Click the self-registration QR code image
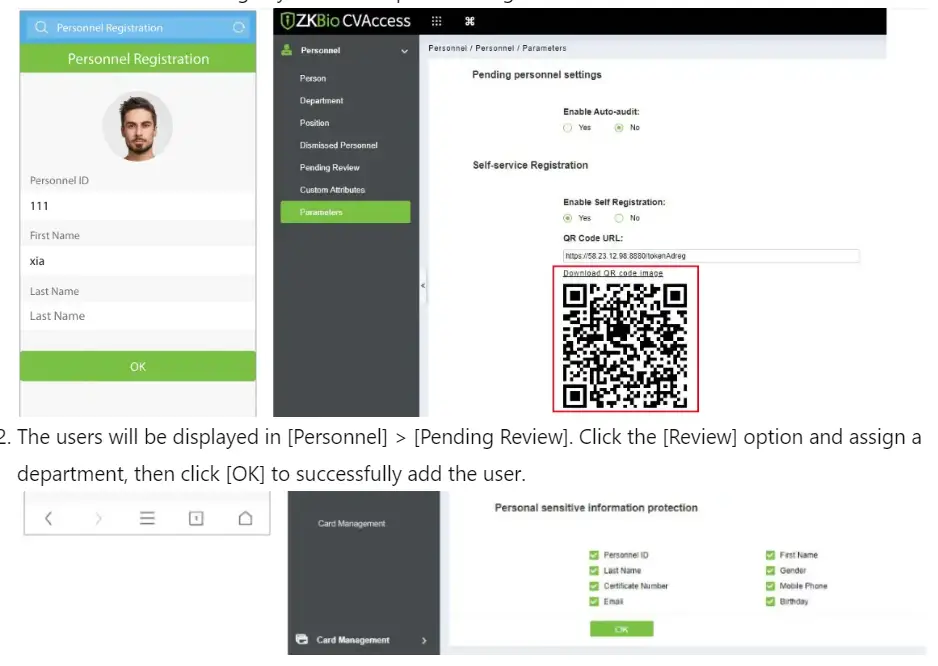Viewport: 938px width, 666px height. [x=625, y=345]
